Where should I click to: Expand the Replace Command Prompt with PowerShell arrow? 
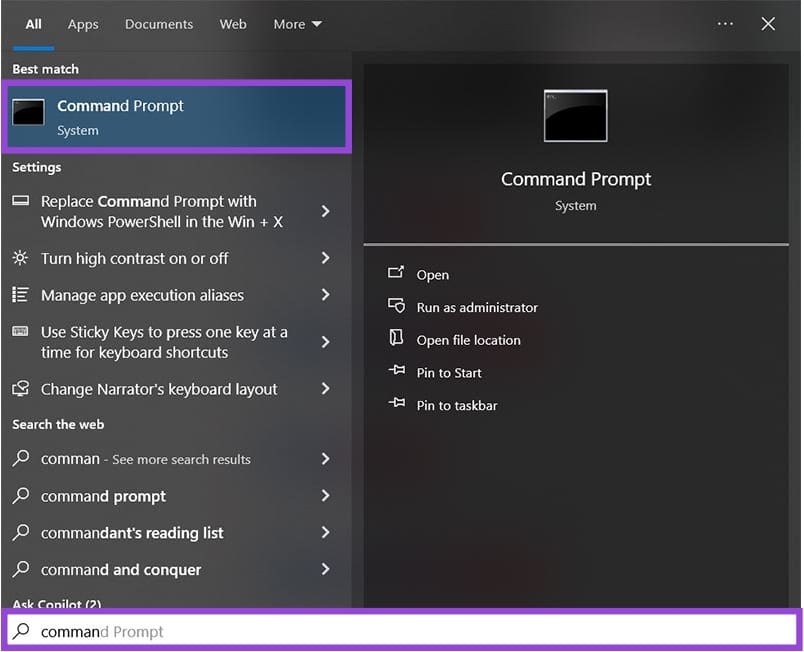325,211
